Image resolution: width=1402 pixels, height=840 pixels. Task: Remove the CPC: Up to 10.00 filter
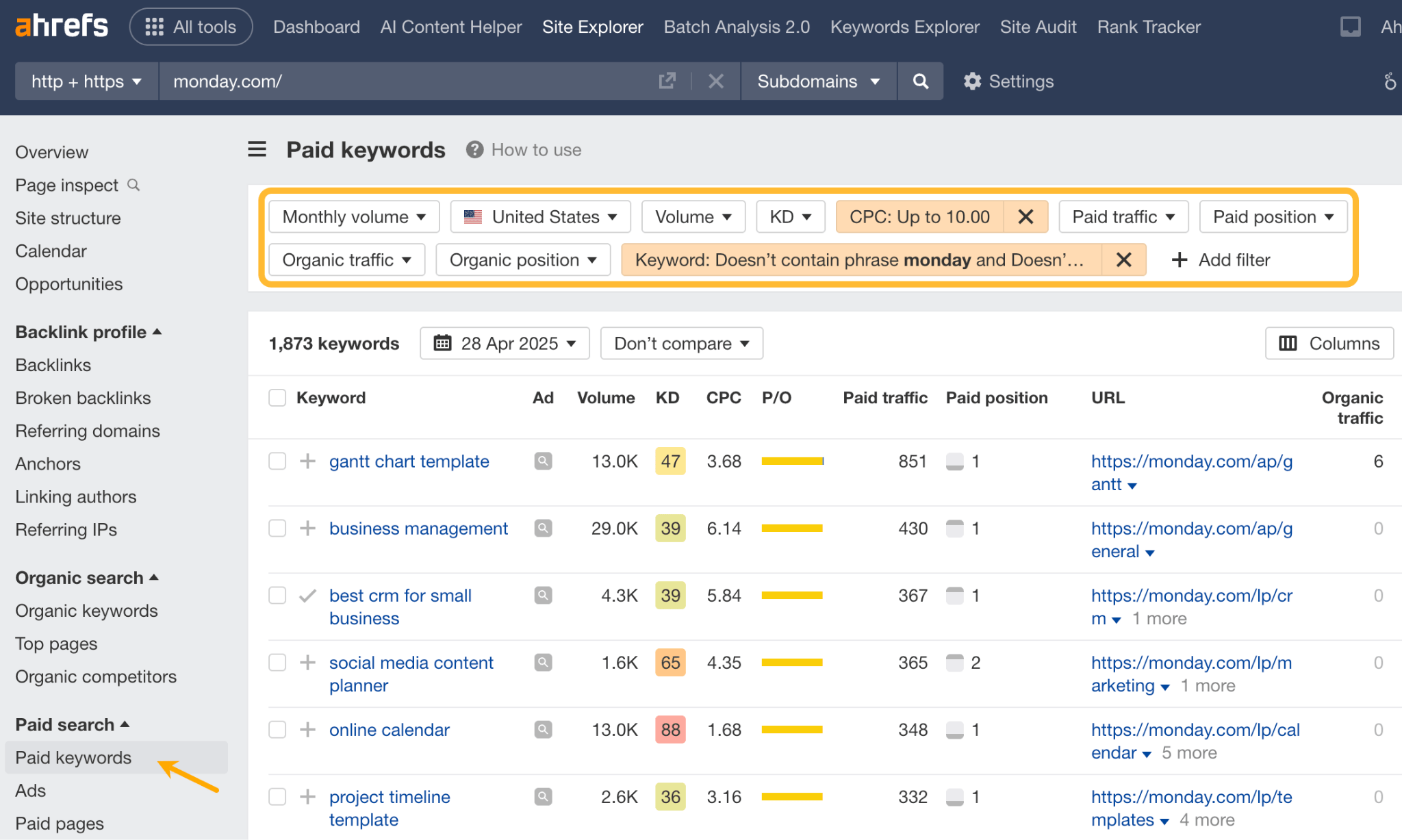point(1025,216)
